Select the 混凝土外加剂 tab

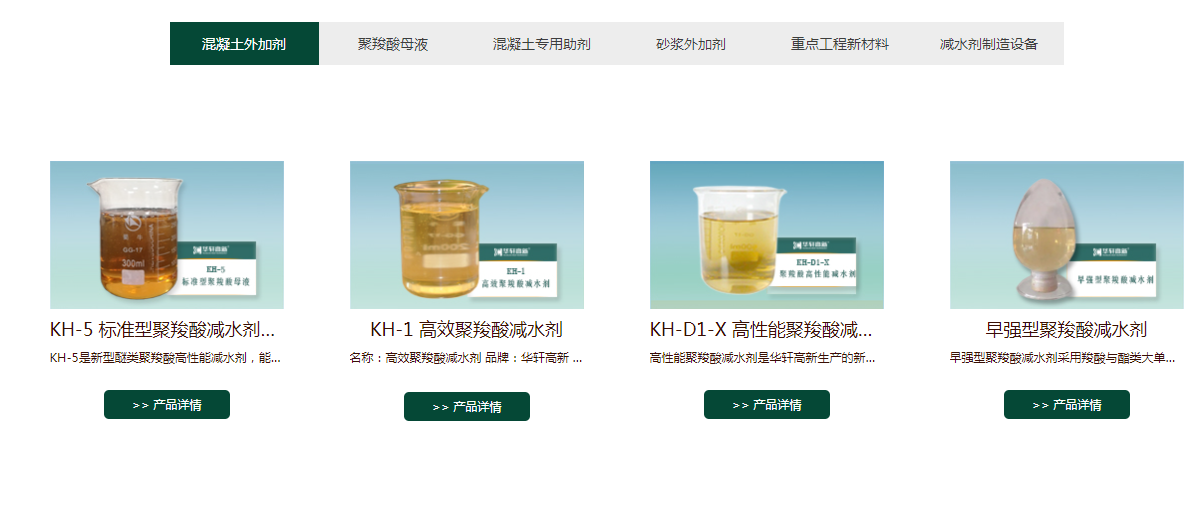[244, 44]
